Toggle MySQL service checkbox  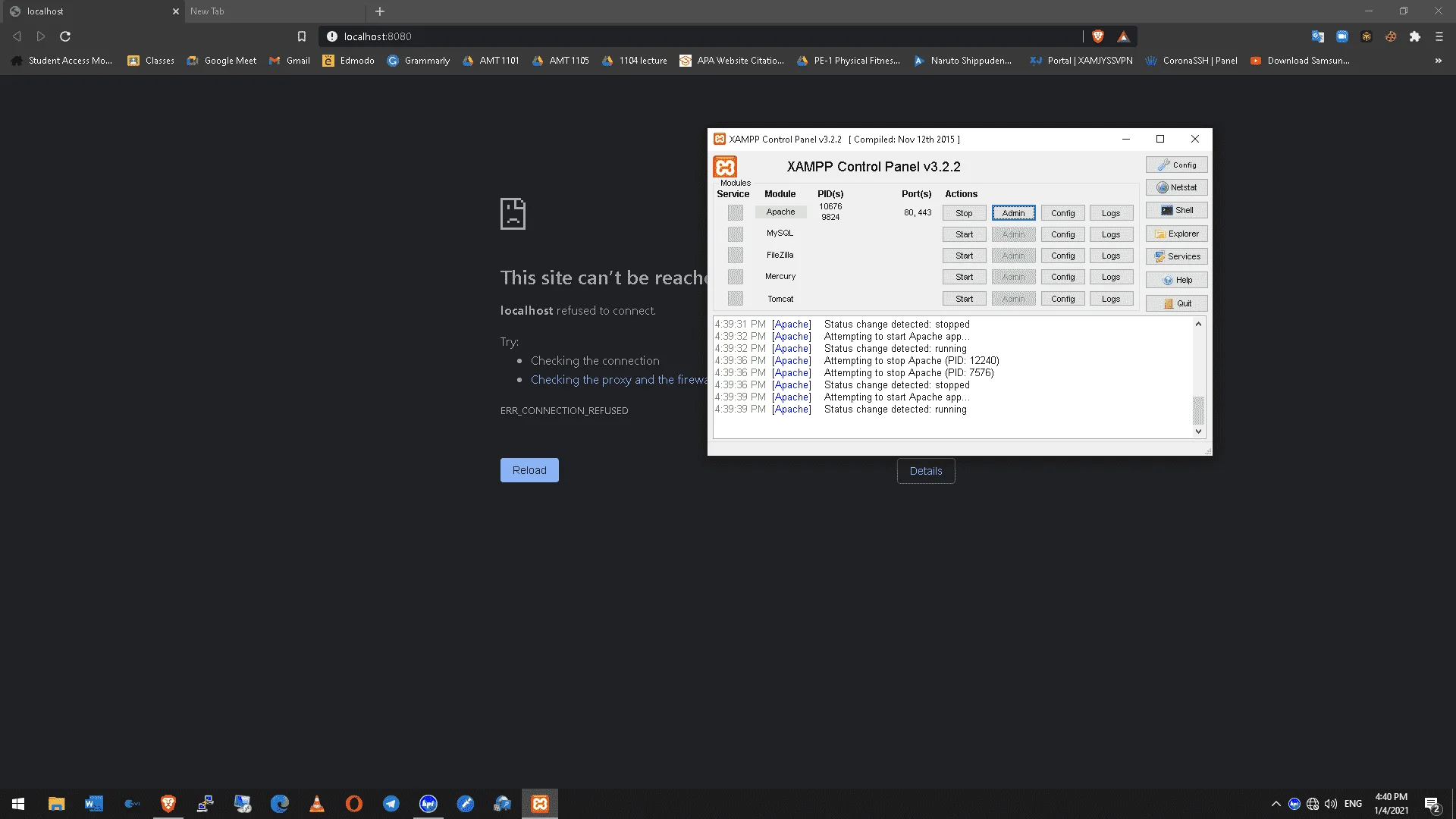coord(735,234)
